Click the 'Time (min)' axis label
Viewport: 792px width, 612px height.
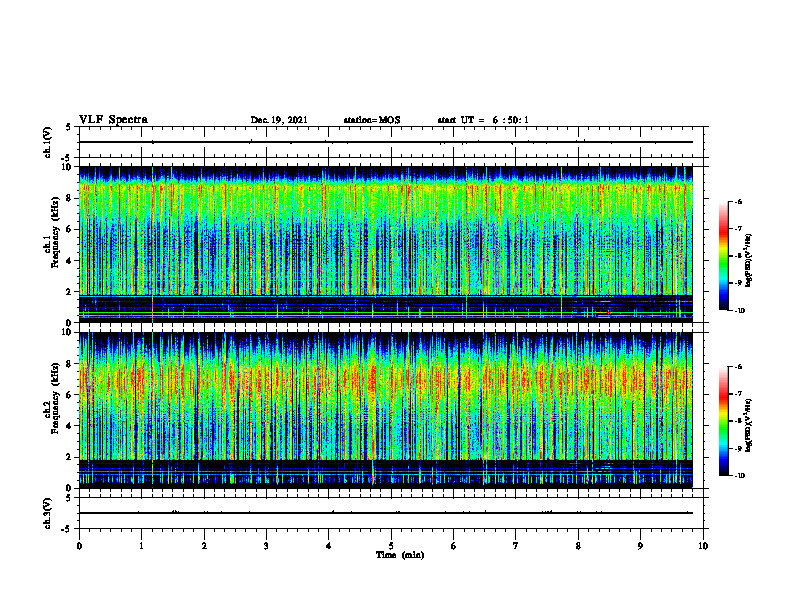click(400, 555)
